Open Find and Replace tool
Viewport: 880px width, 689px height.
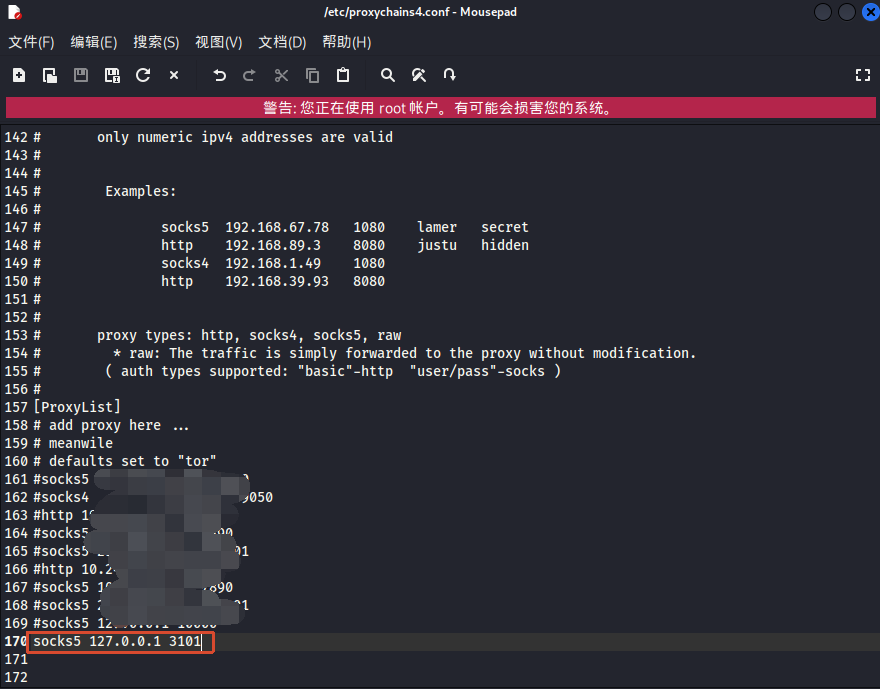click(419, 75)
